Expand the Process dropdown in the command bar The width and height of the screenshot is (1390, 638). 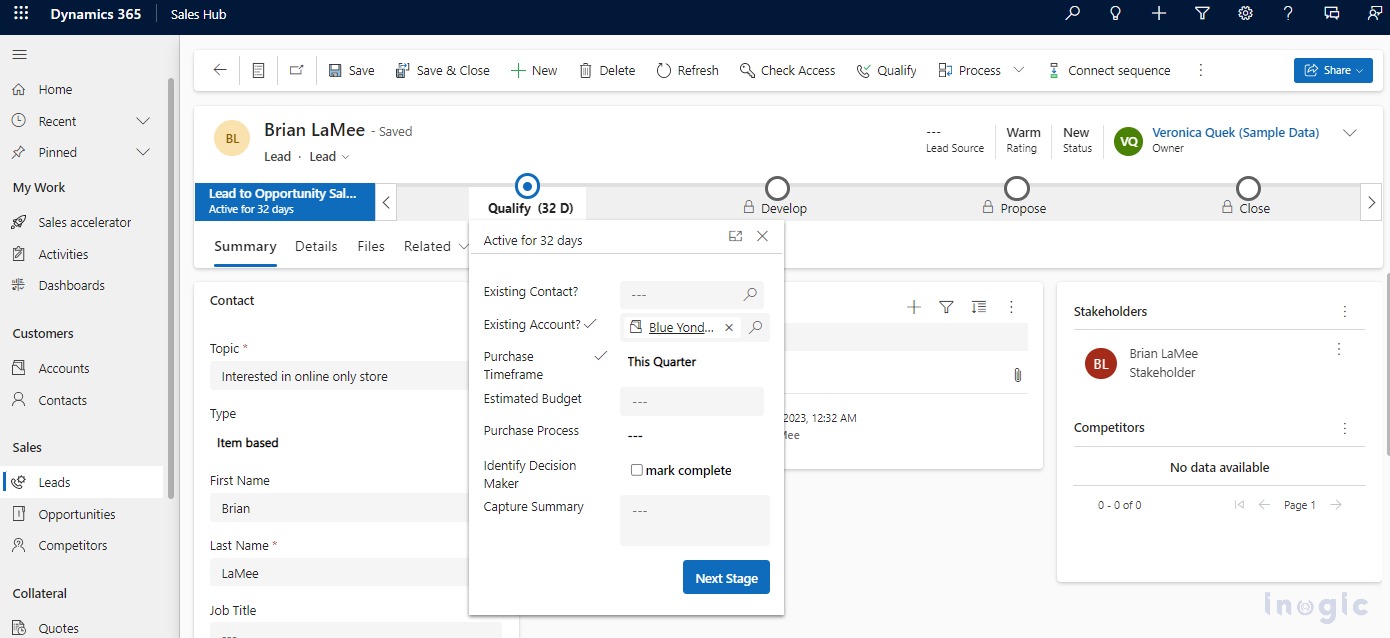pos(1018,70)
